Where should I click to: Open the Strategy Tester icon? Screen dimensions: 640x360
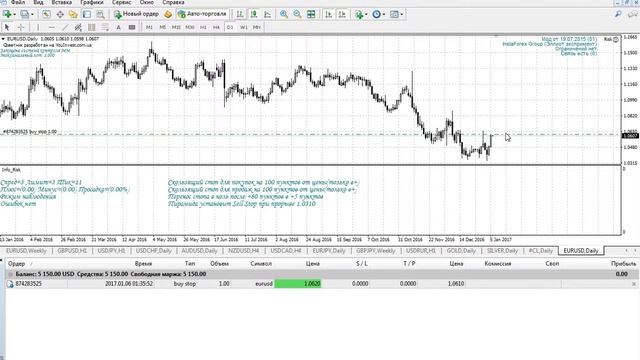coord(100,14)
